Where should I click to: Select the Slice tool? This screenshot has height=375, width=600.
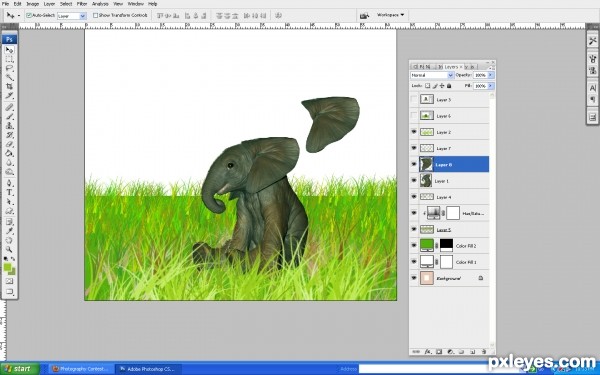(9, 96)
